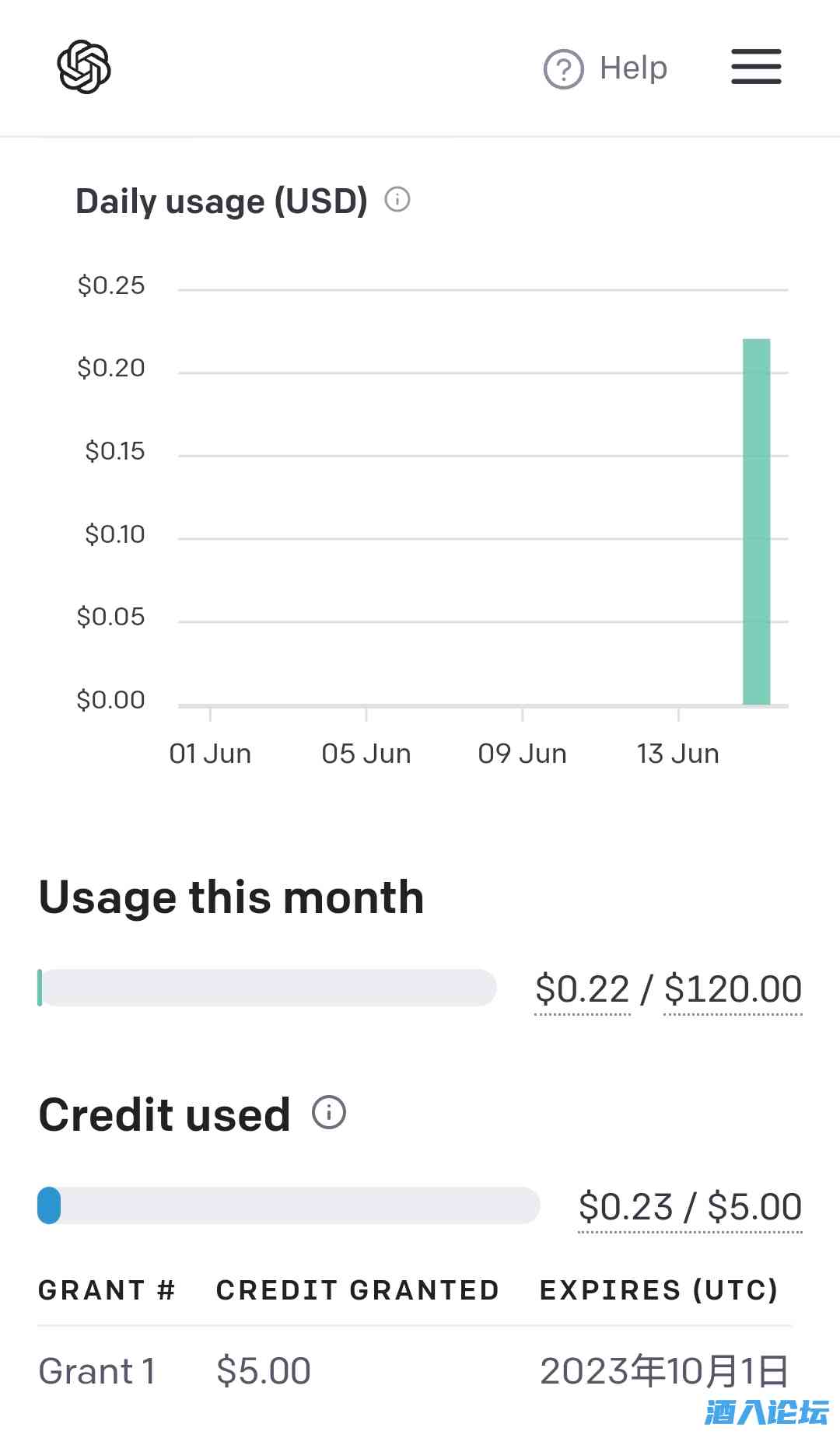Click the 01 Jun axis label

point(210,754)
